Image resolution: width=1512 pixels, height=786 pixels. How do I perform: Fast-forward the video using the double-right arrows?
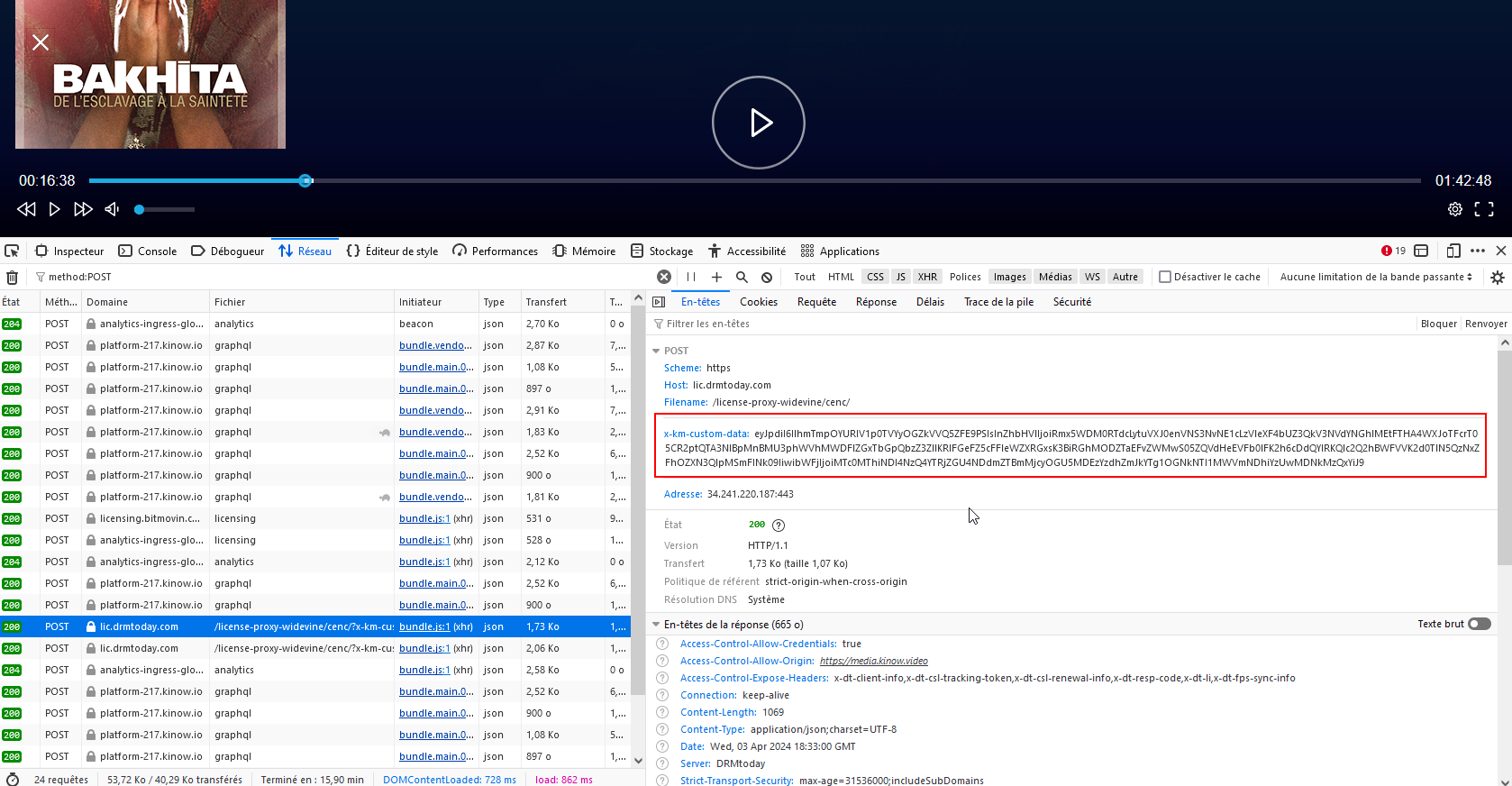[83, 209]
